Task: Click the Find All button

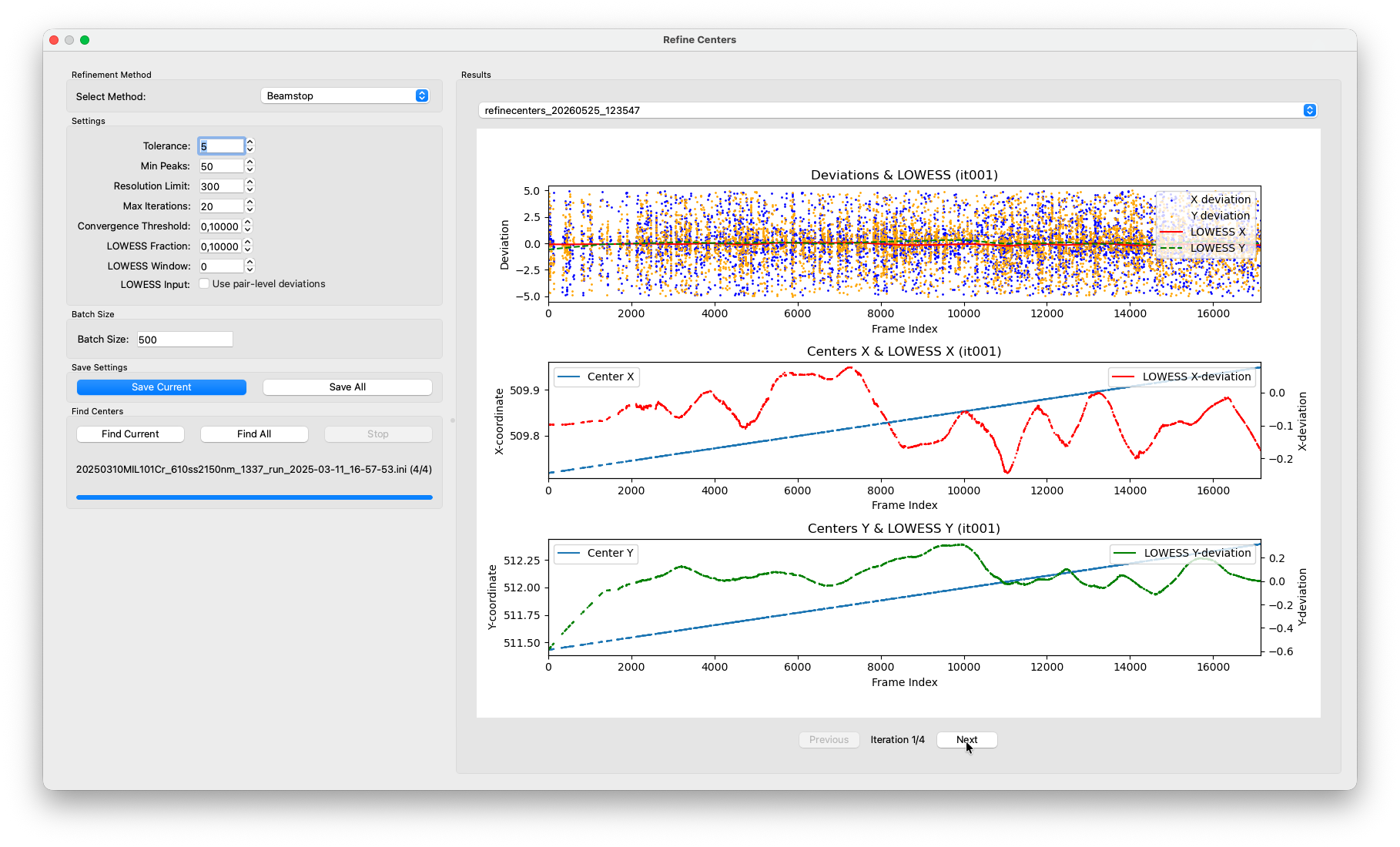Action: click(254, 434)
